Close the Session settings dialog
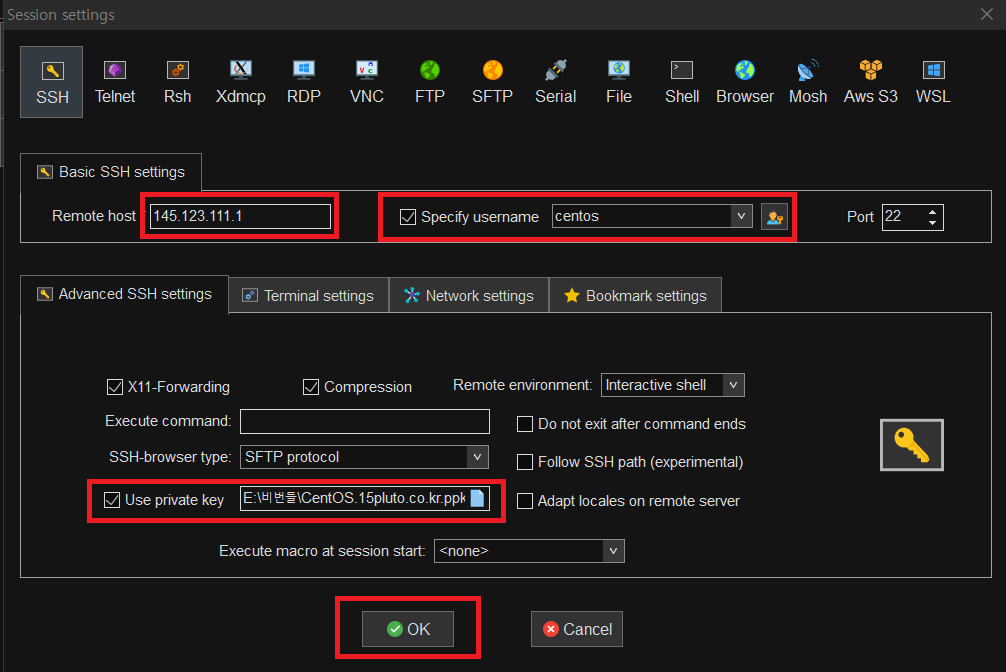 [x=987, y=14]
